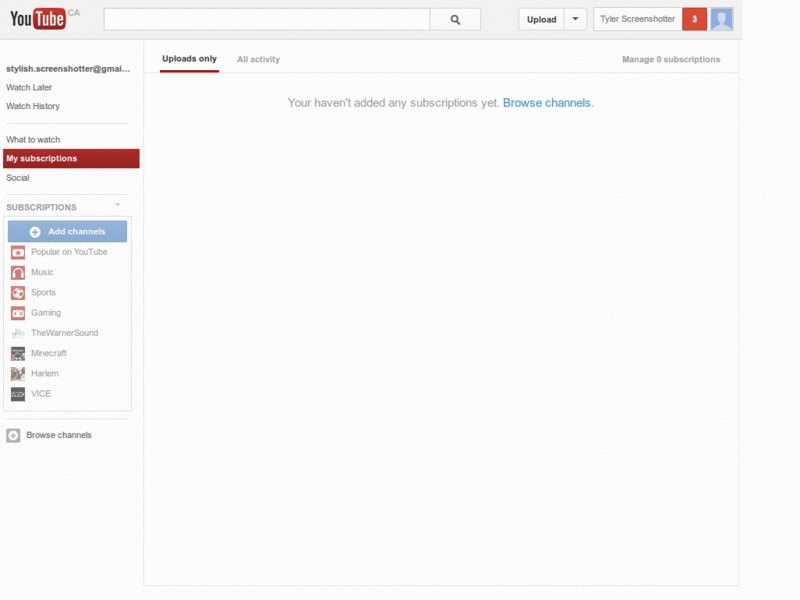
Task: Select the VICE channel icon
Action: point(16,393)
